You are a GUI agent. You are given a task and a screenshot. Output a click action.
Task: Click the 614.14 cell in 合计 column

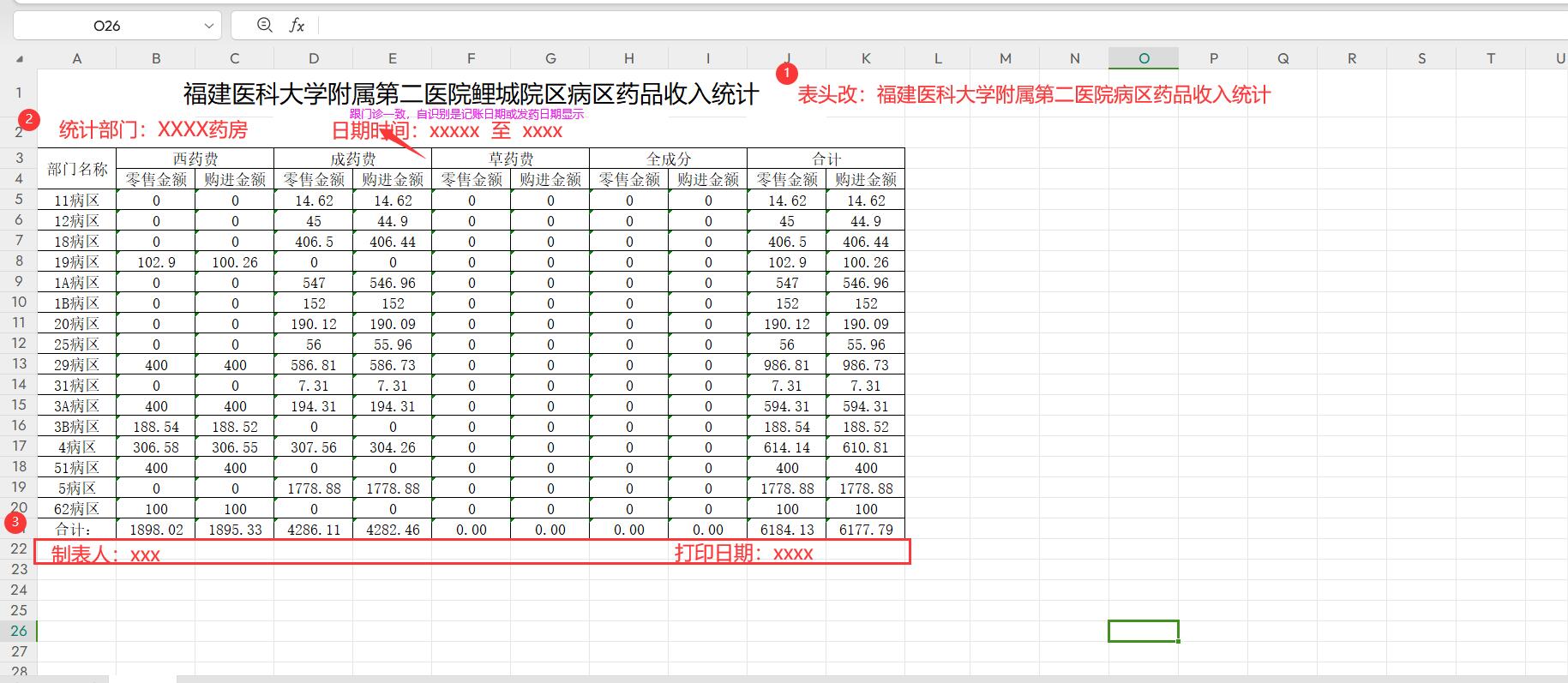(x=787, y=447)
